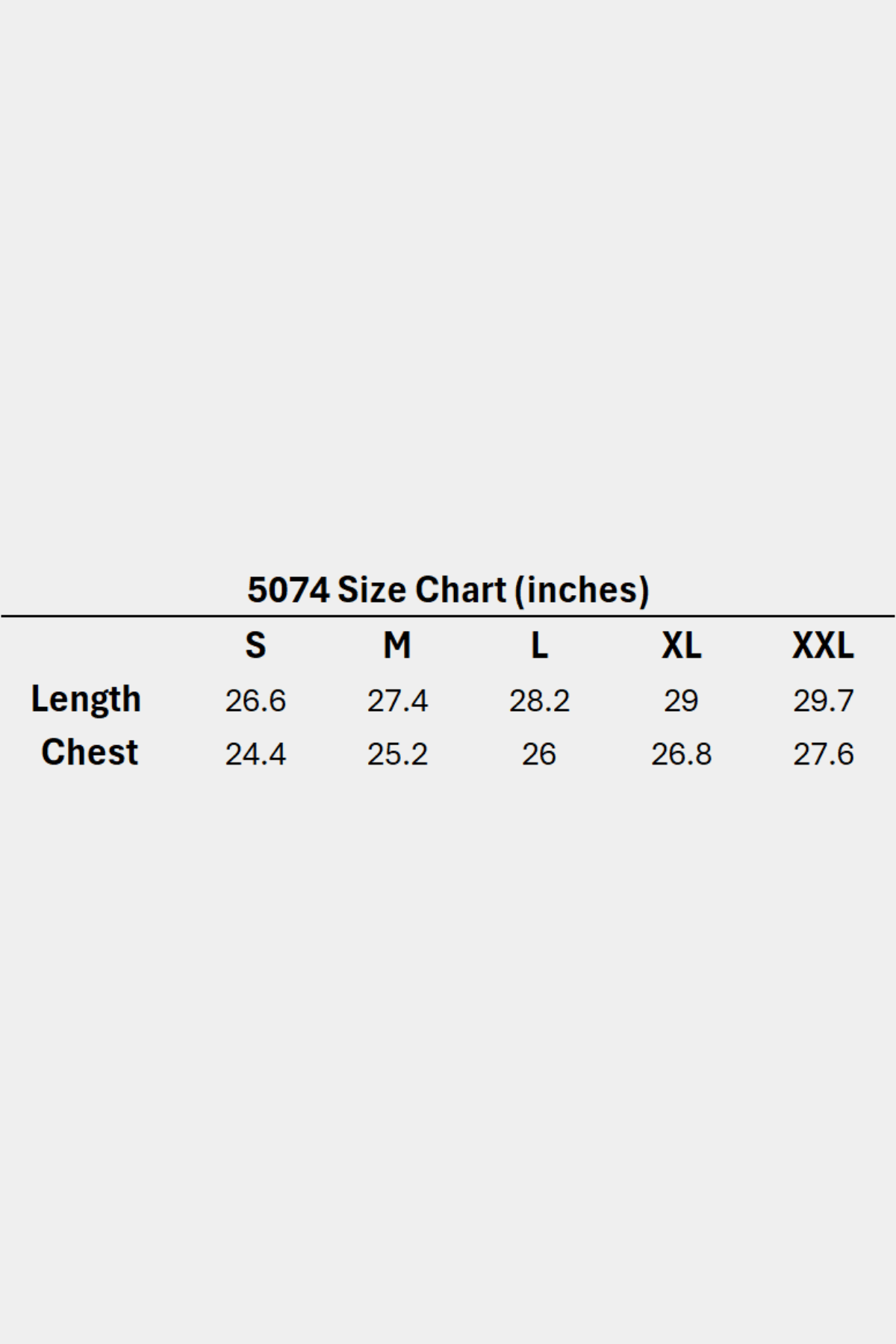Click the 5074 number in chart title
The height and width of the screenshot is (1344, 896).
(x=287, y=590)
